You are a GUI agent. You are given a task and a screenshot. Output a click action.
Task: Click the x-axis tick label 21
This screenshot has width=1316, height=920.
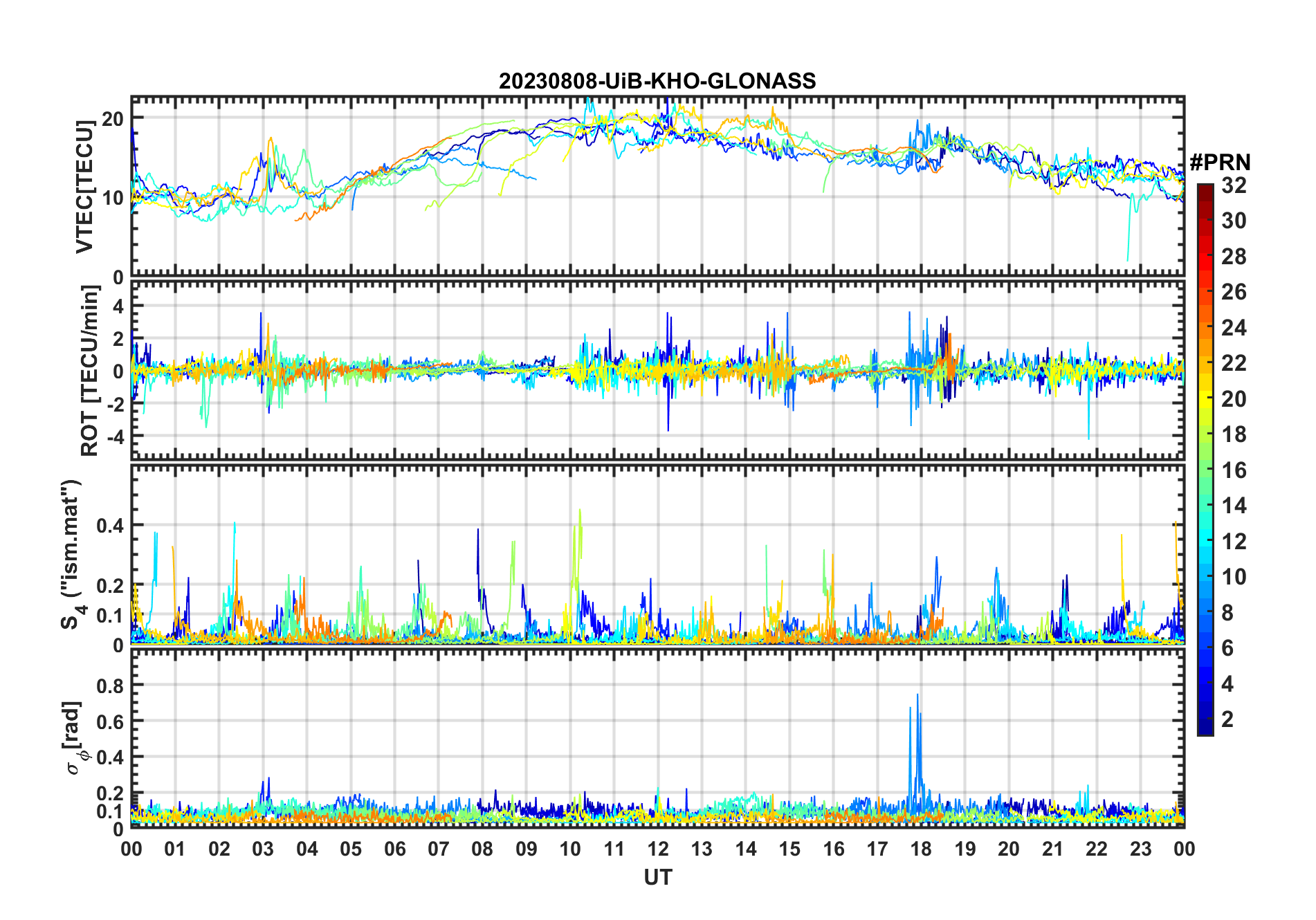click(1053, 849)
